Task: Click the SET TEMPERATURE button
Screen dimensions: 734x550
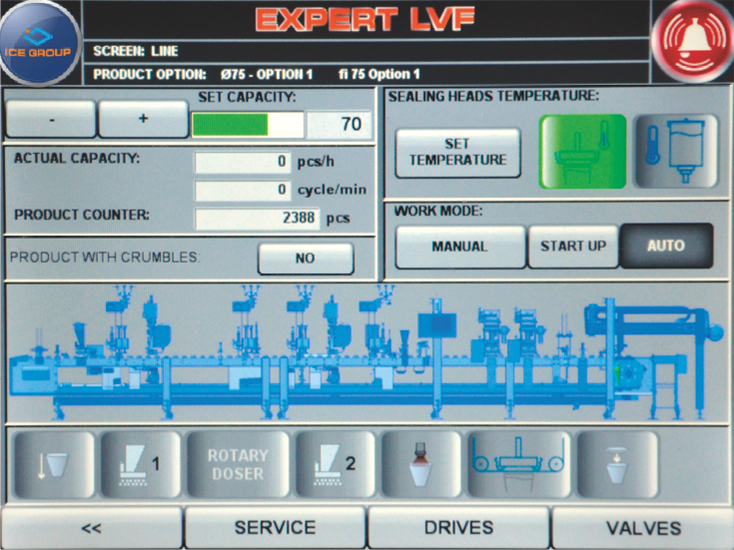Action: click(458, 153)
